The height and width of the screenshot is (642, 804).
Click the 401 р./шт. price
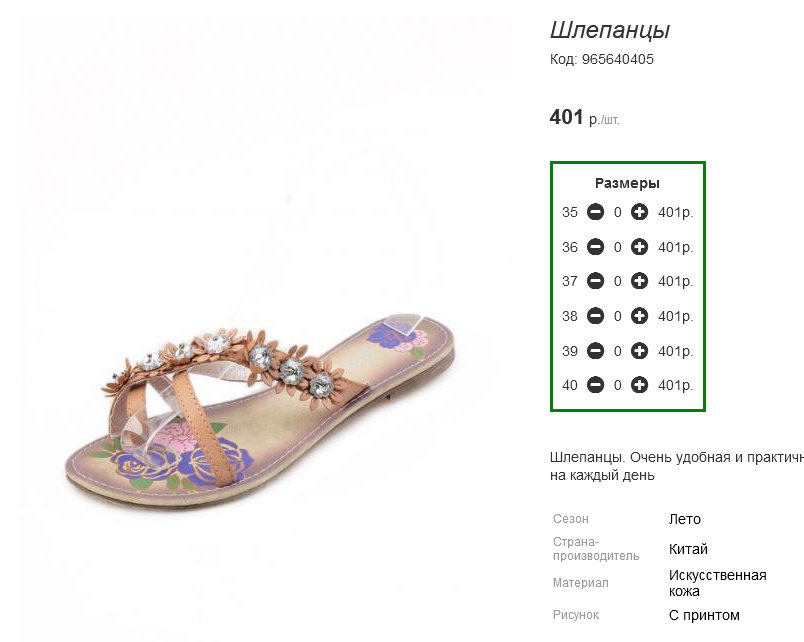pyautogui.click(x=585, y=117)
